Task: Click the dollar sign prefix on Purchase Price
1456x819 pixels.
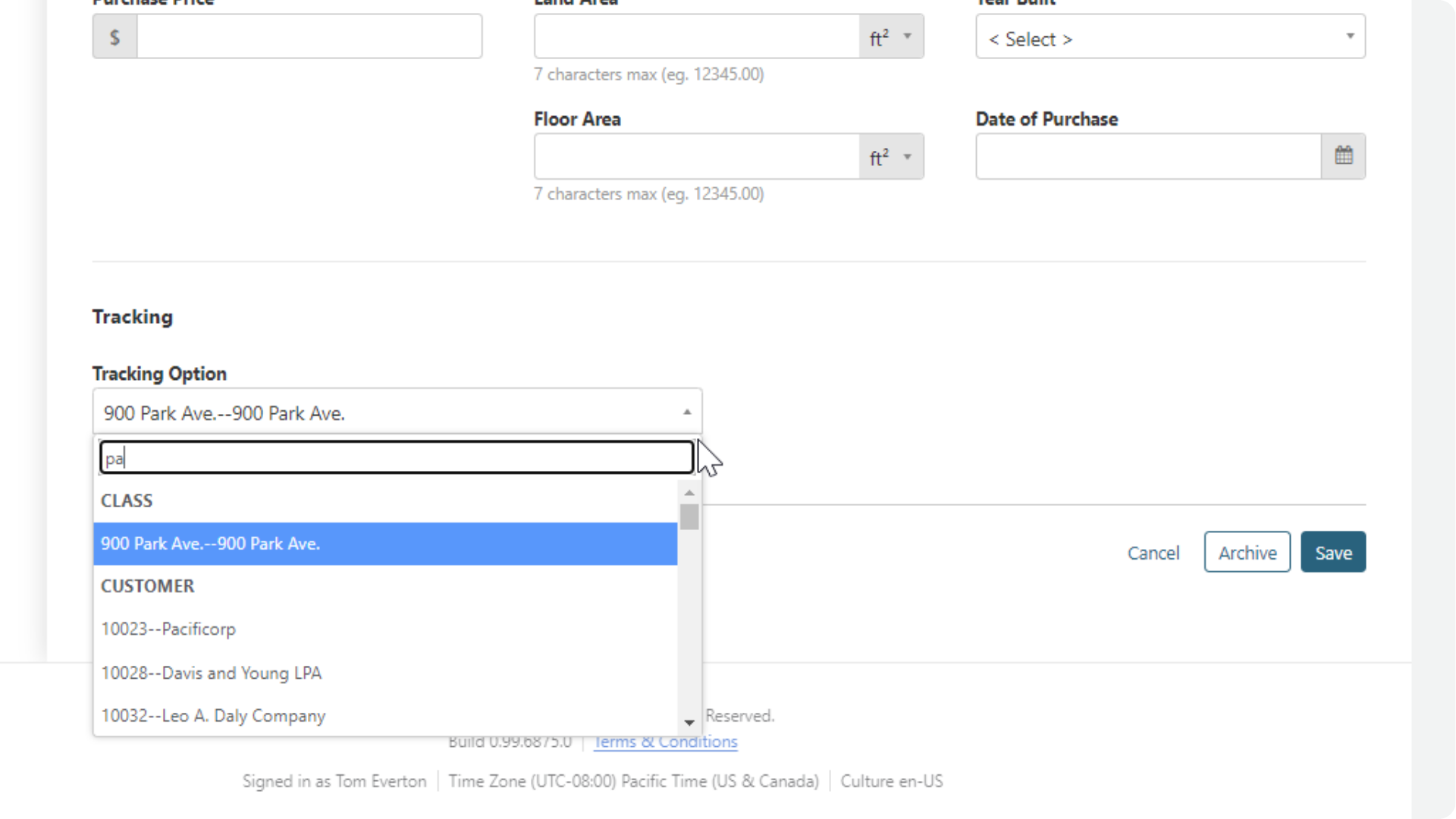Action: (x=114, y=36)
